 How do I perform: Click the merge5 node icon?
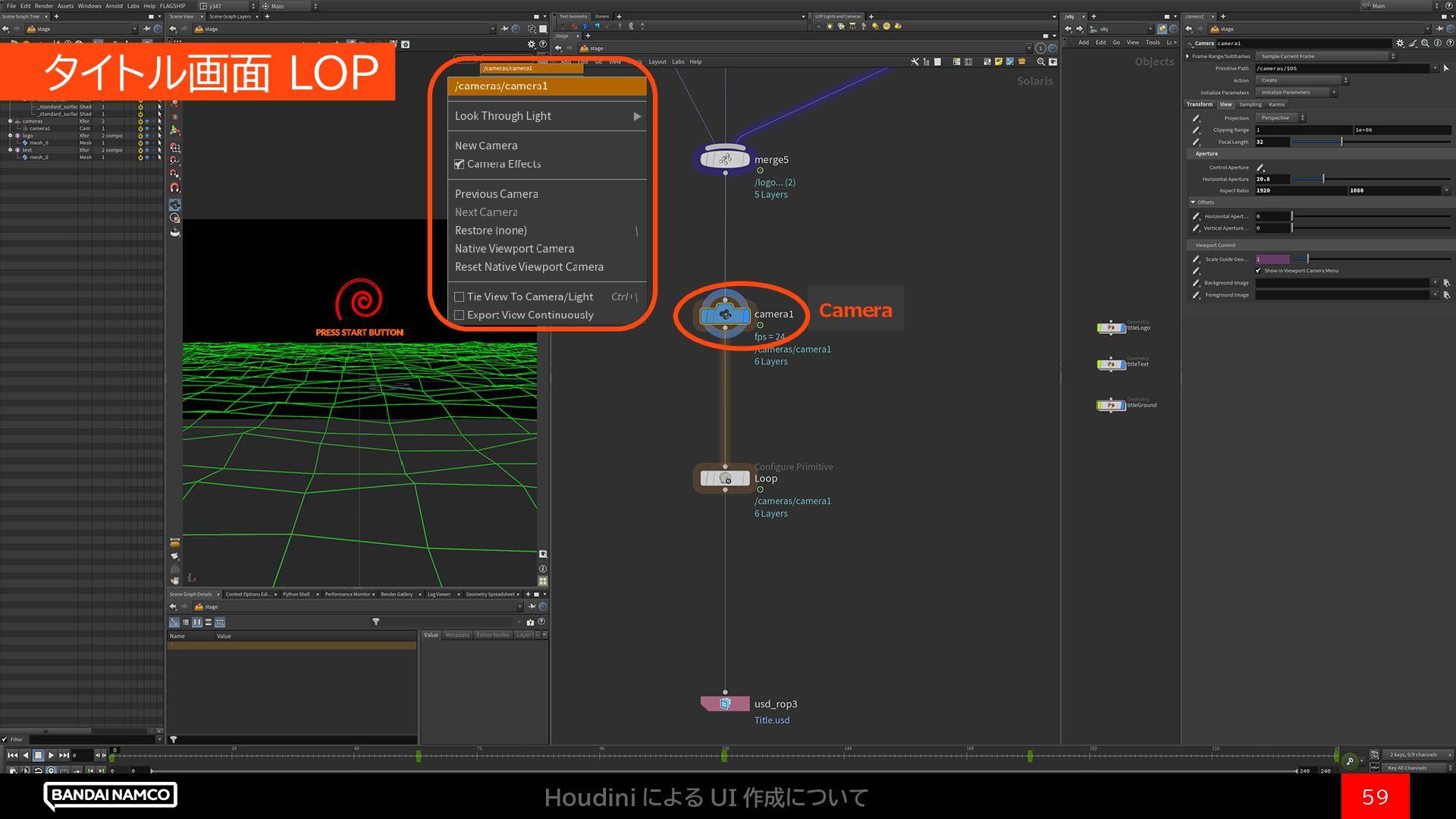coord(724,159)
